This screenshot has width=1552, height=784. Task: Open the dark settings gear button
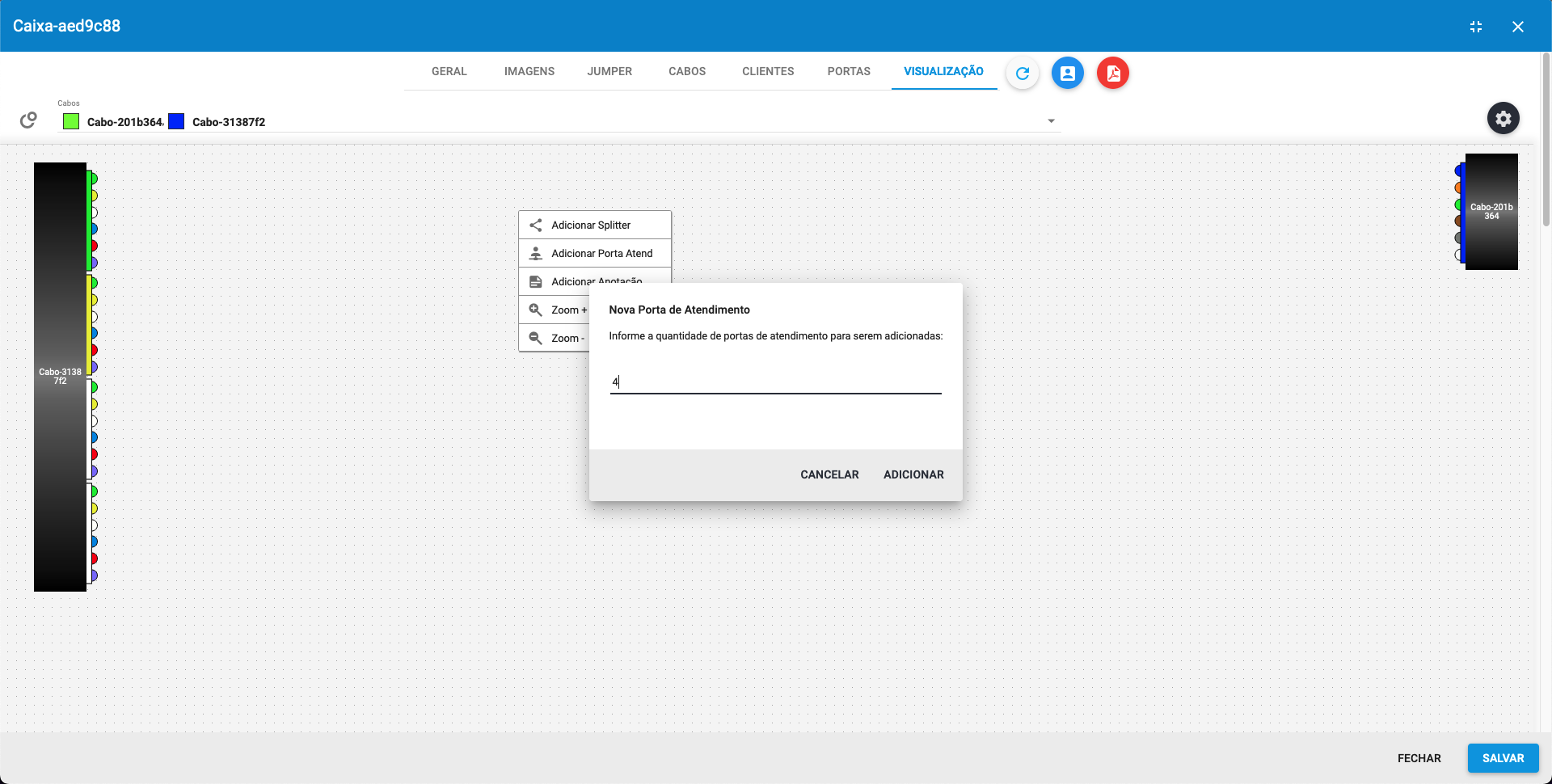(1503, 119)
